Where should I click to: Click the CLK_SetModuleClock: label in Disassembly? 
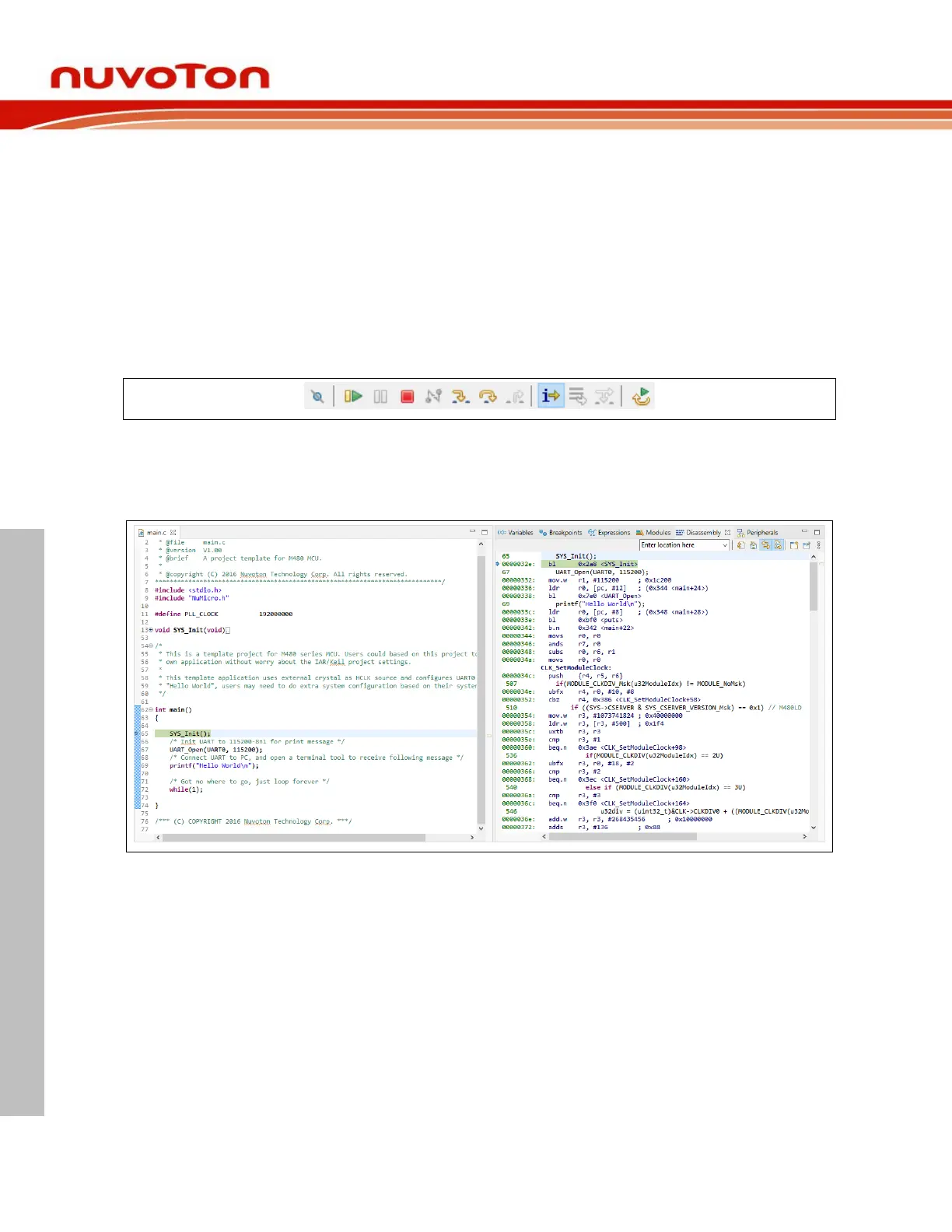click(576, 667)
